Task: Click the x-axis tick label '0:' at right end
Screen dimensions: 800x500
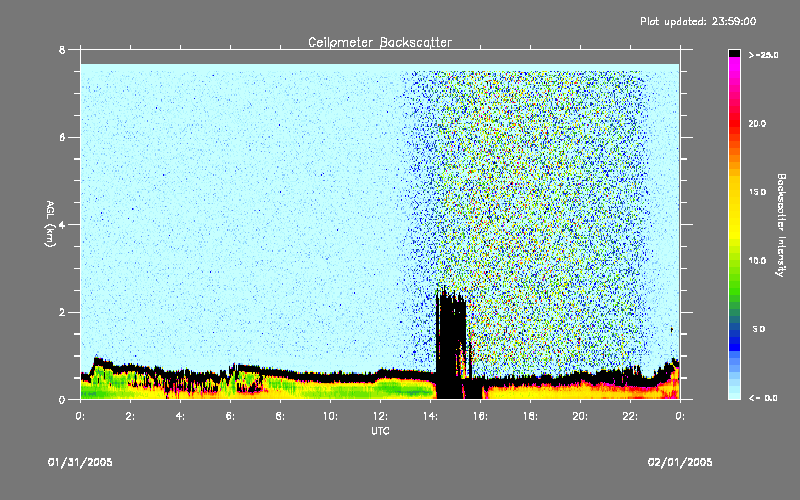Action: click(680, 416)
